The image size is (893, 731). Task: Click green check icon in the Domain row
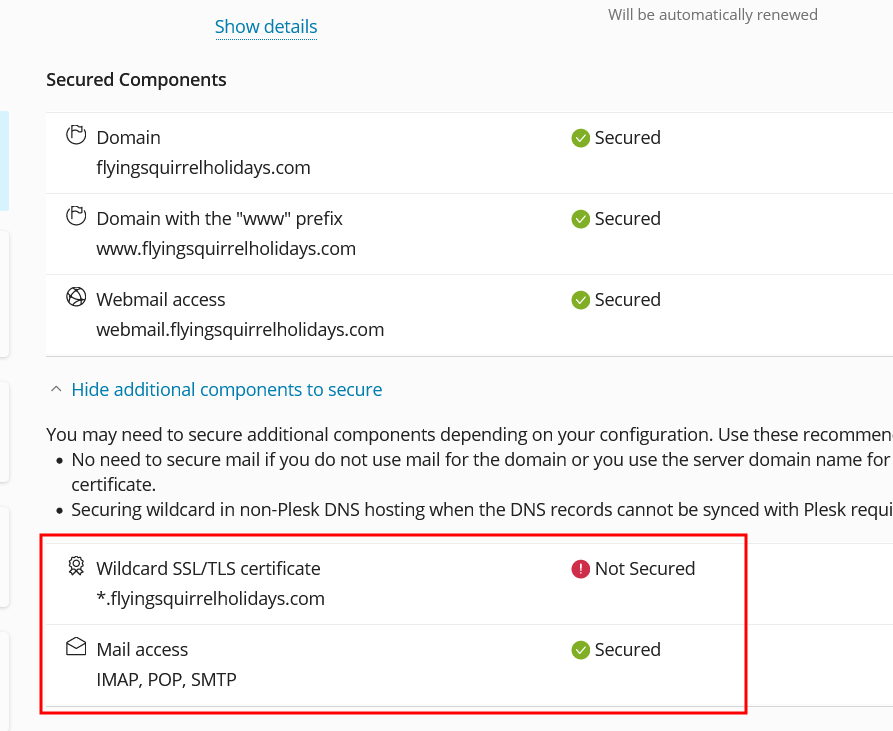pos(580,138)
